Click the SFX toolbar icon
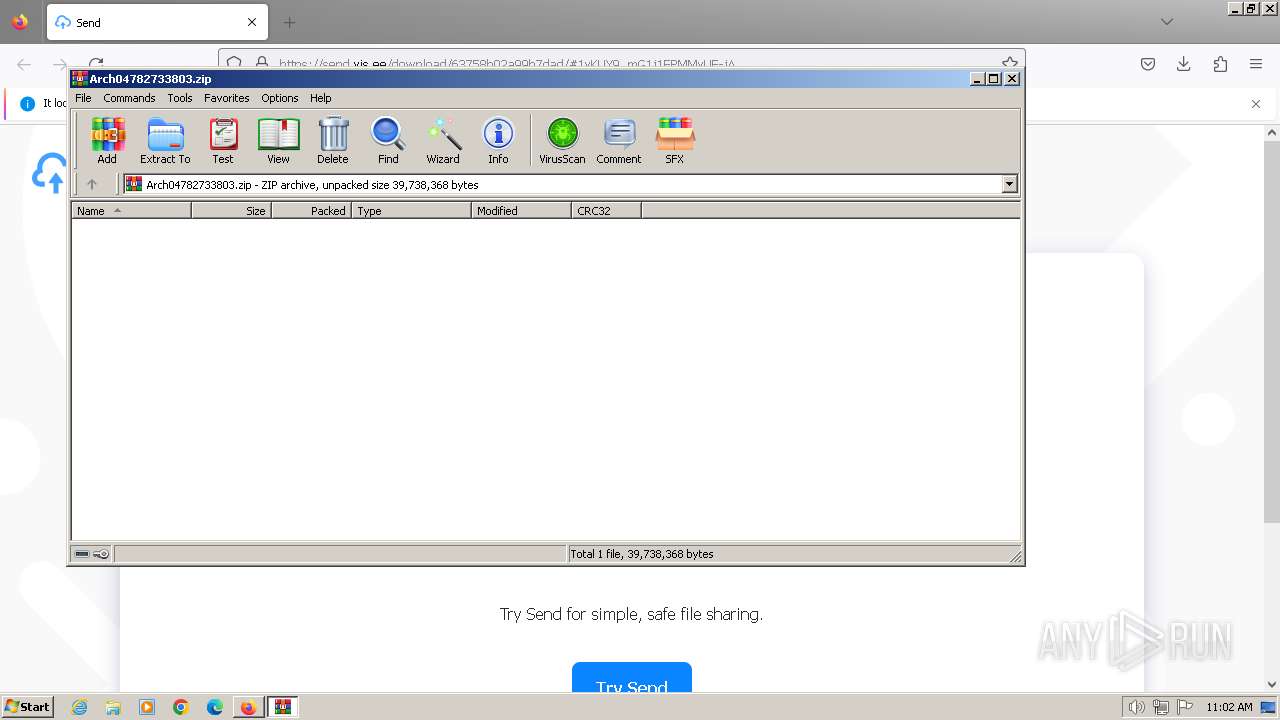Screen dimensions: 1280x720 click(x=675, y=140)
